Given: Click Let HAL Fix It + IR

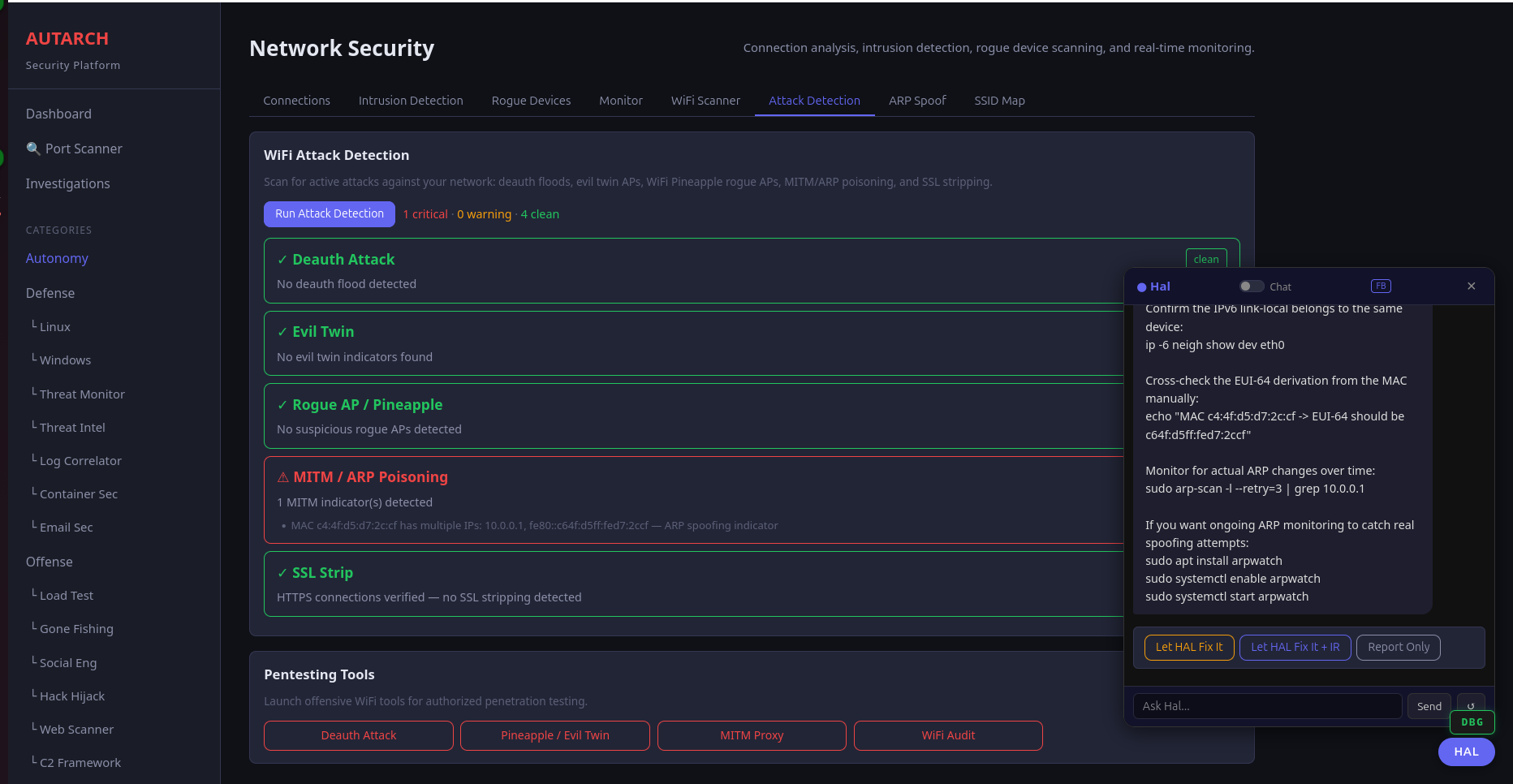Looking at the screenshot, I should point(1295,647).
